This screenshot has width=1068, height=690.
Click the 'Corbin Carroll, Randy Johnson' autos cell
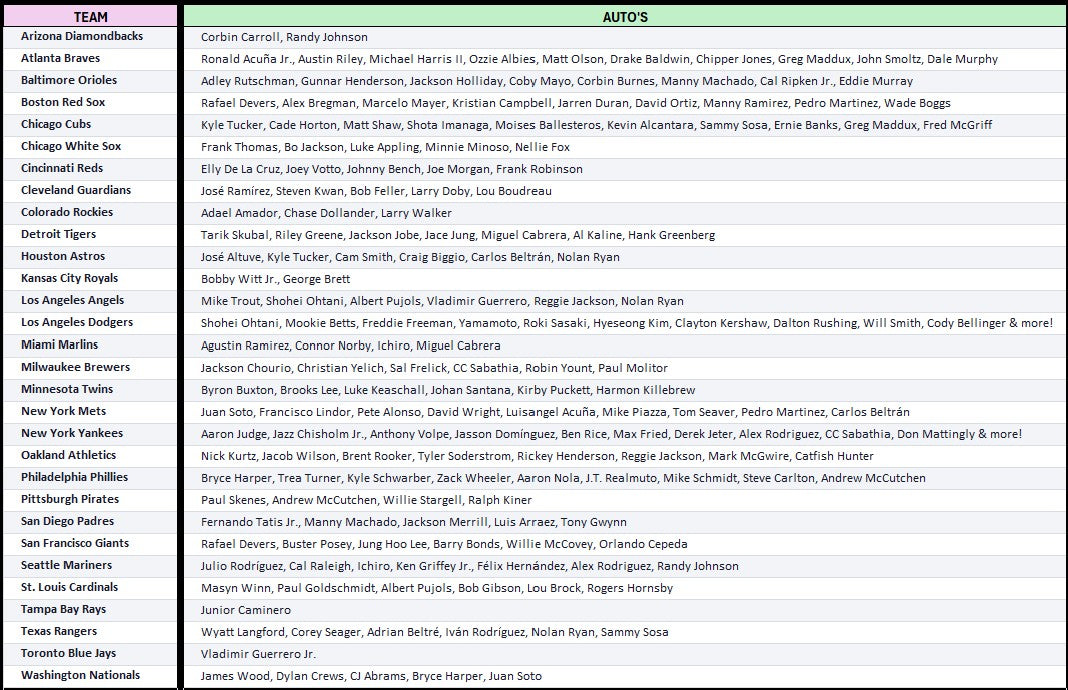[x=625, y=37]
